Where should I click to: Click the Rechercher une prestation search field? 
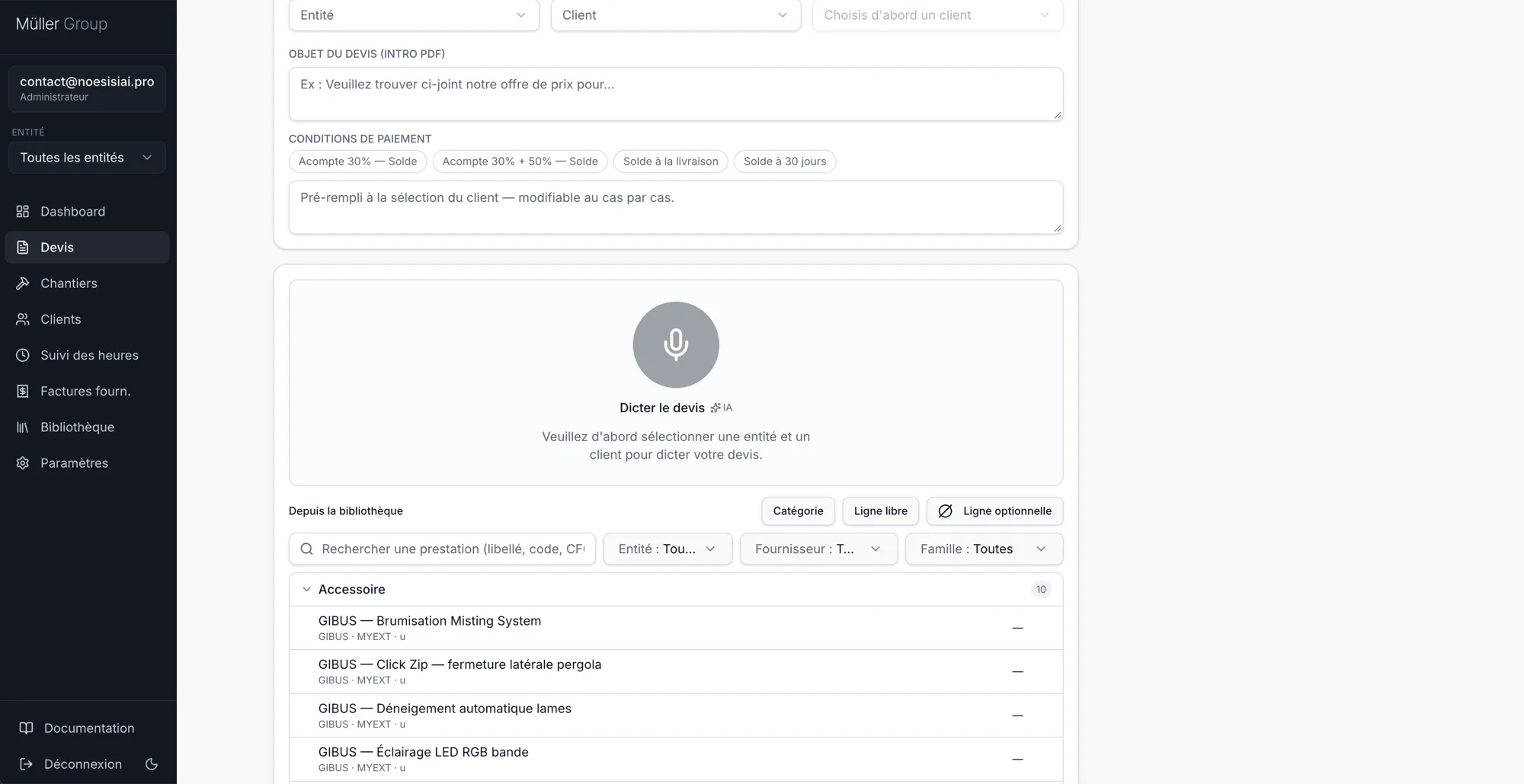442,549
